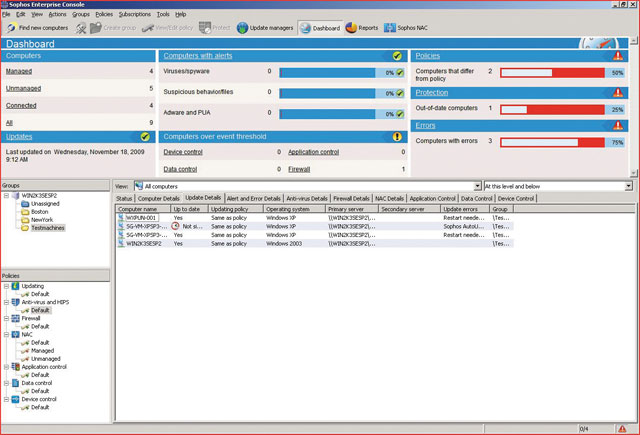Collapse the Updating policy node
This screenshot has height=435, width=640.
point(7,286)
